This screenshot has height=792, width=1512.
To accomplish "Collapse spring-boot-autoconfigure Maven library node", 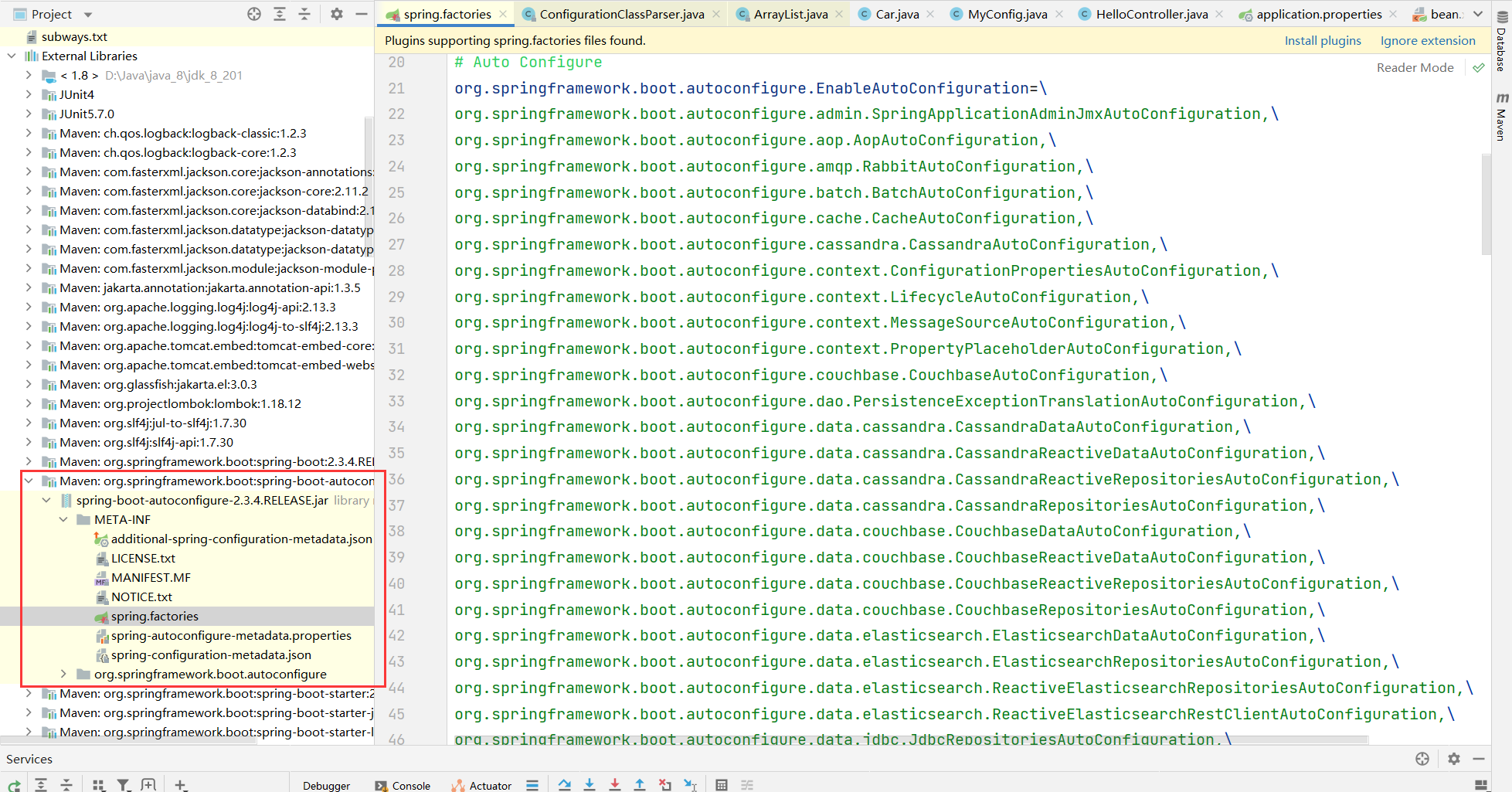I will pos(29,481).
